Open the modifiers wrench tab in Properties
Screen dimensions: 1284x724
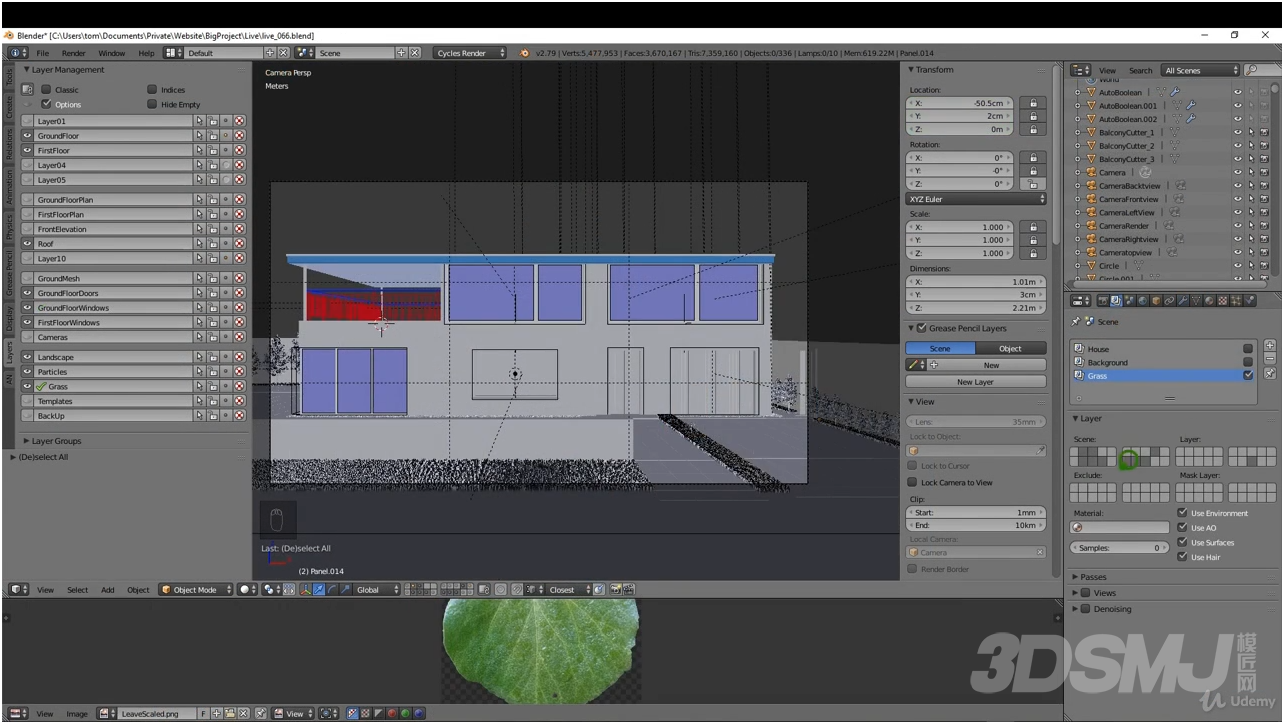1181,301
